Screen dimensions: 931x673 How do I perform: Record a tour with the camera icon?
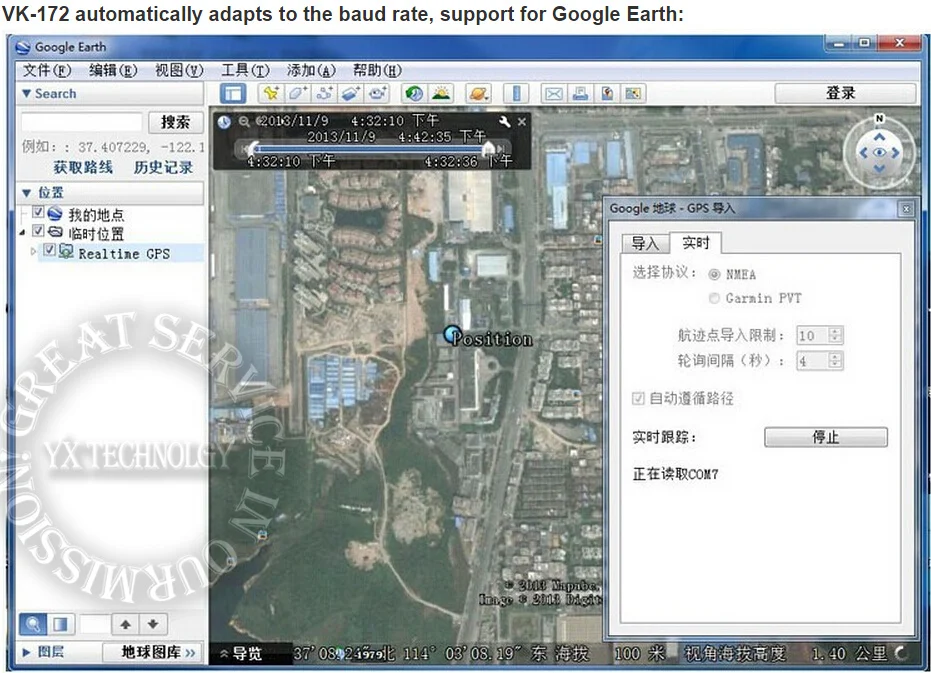(x=377, y=93)
